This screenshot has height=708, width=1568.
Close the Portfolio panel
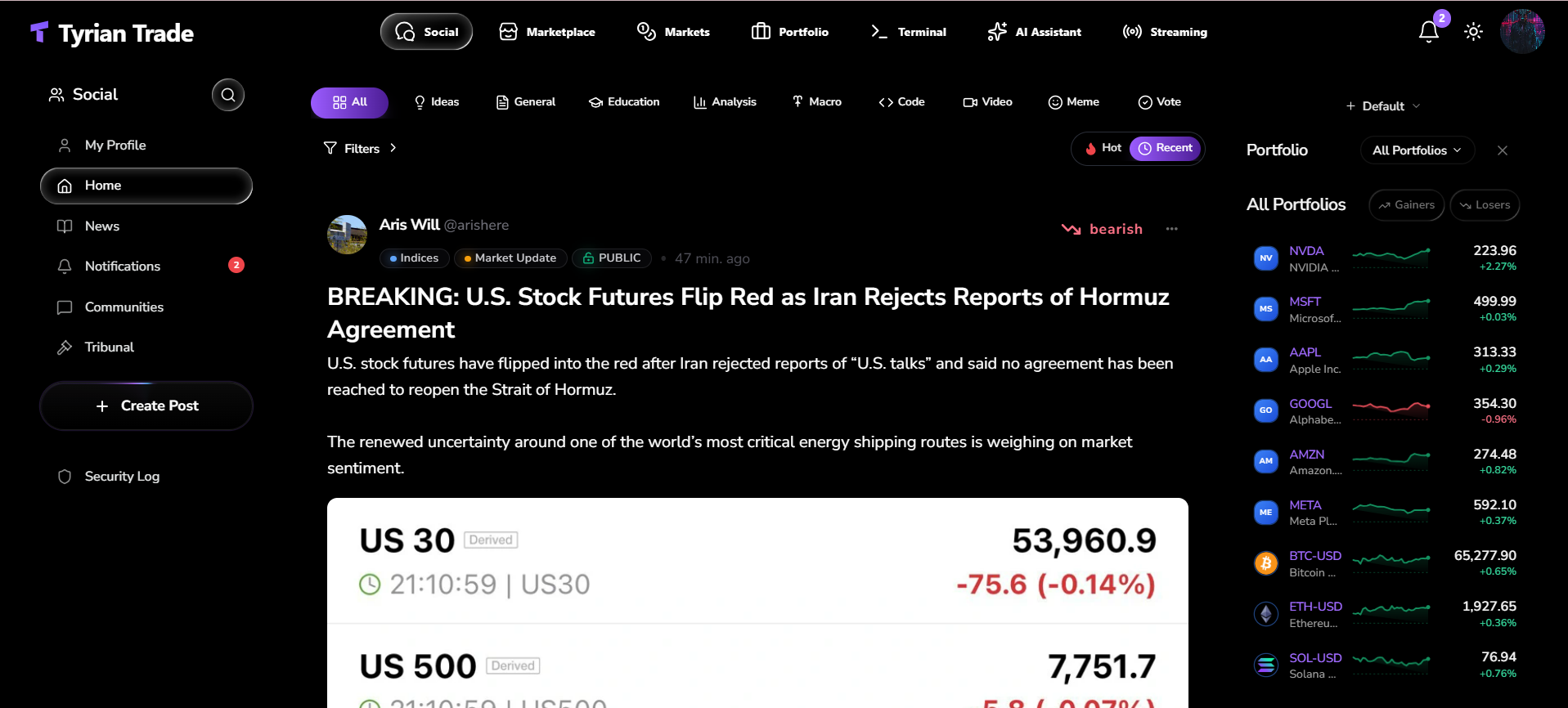click(1502, 150)
